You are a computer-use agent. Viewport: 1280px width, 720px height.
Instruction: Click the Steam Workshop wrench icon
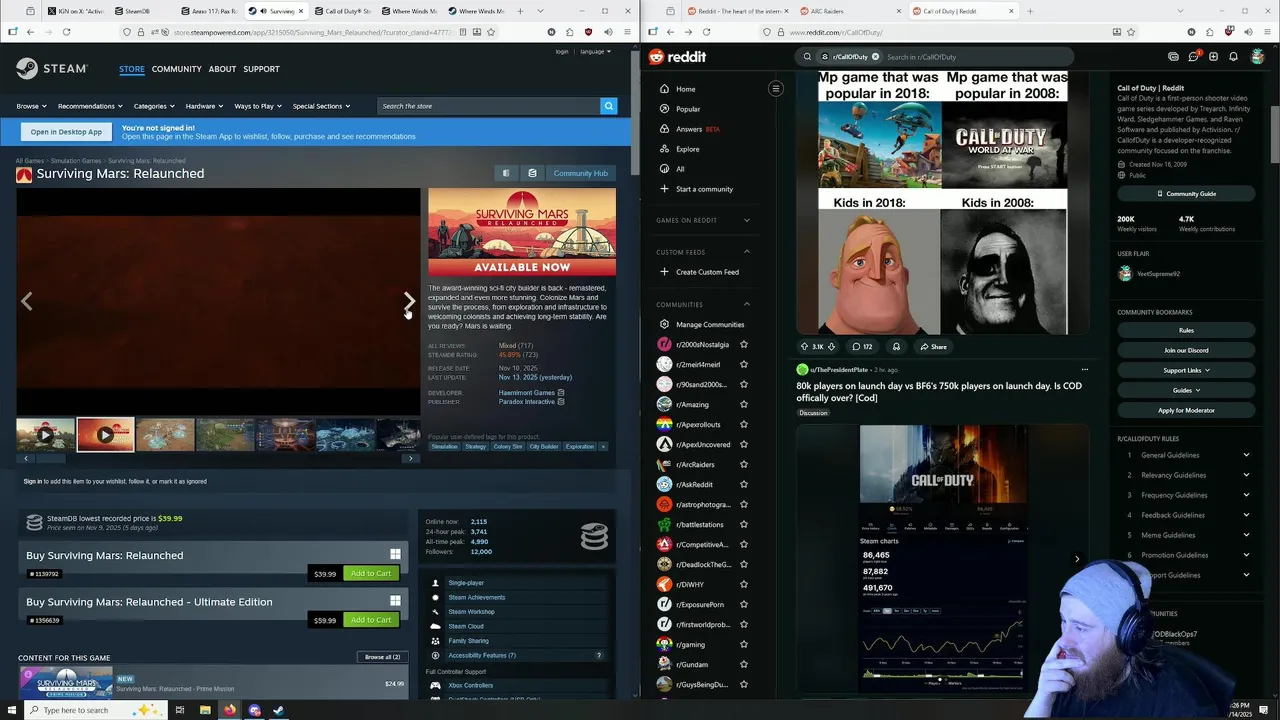pos(435,611)
